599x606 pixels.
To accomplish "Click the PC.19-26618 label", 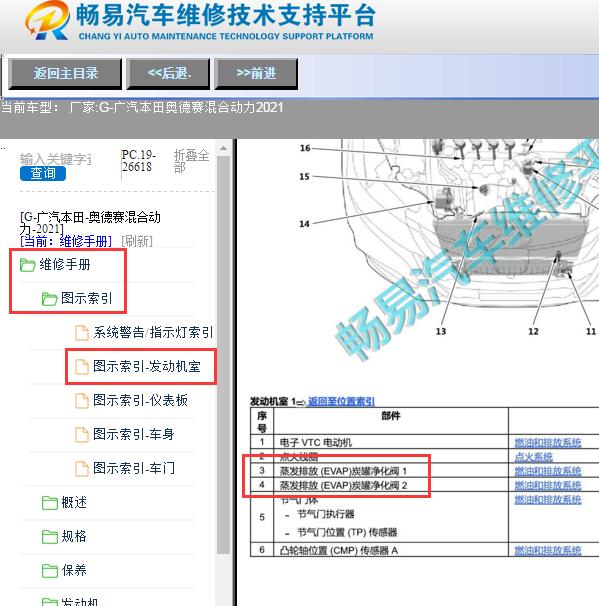I will click(139, 161).
